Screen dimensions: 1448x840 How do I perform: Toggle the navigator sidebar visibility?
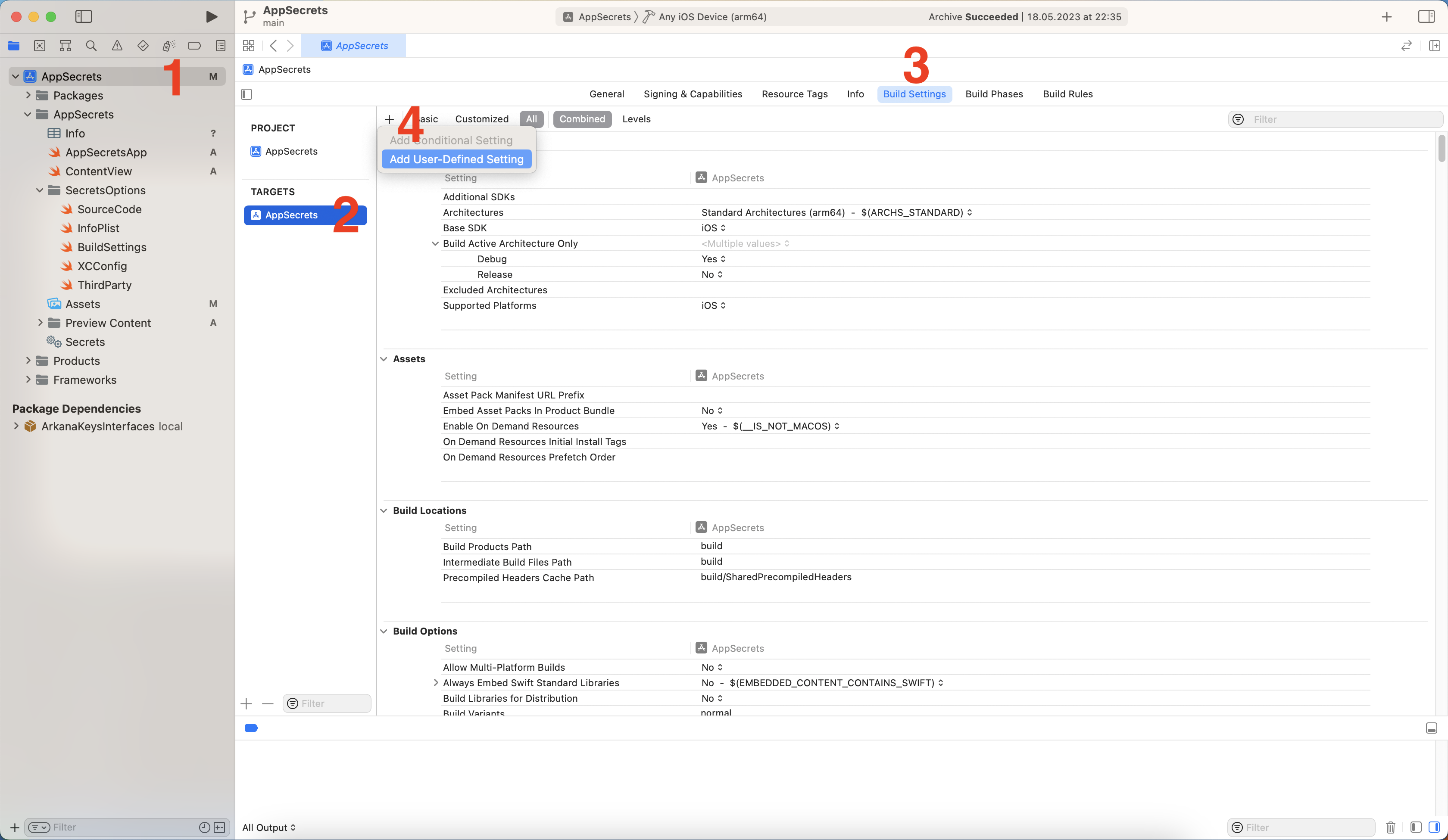83,17
